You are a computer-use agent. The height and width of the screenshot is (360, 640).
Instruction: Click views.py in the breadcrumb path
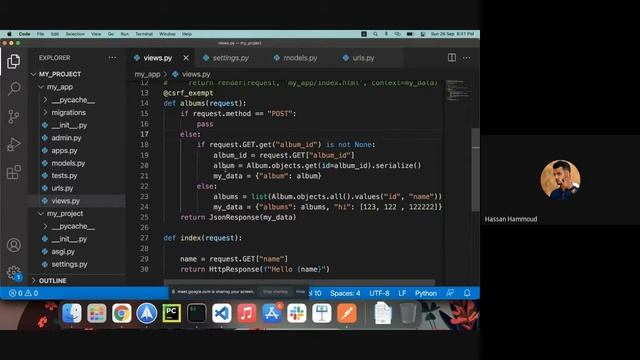point(196,74)
